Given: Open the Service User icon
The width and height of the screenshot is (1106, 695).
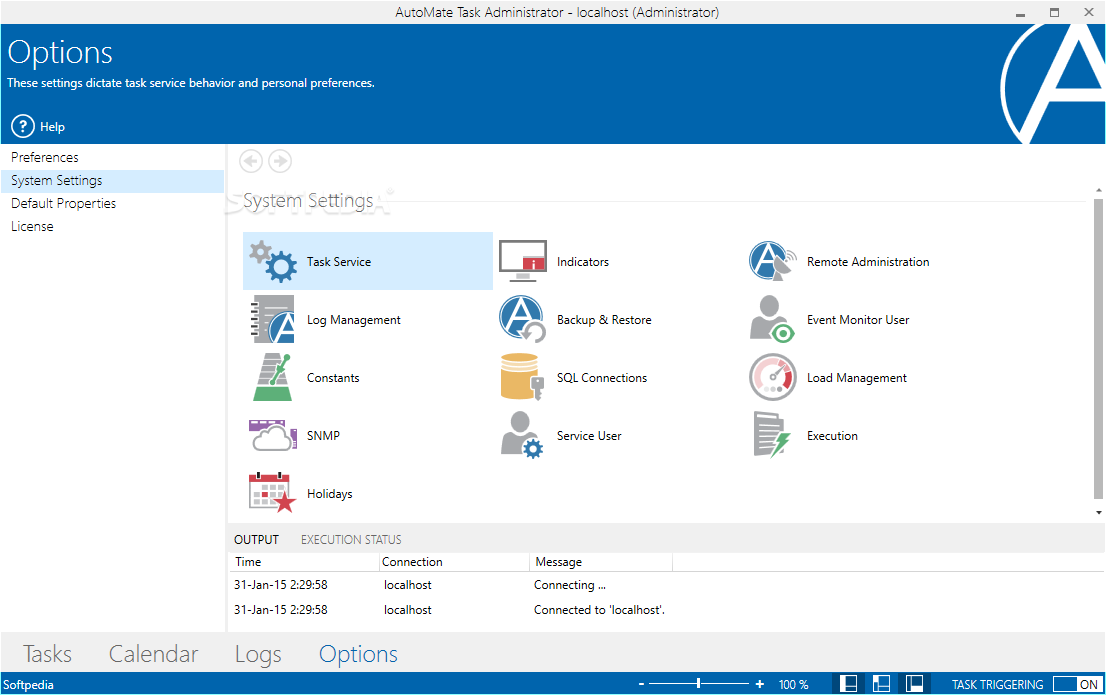Looking at the screenshot, I should click(522, 435).
